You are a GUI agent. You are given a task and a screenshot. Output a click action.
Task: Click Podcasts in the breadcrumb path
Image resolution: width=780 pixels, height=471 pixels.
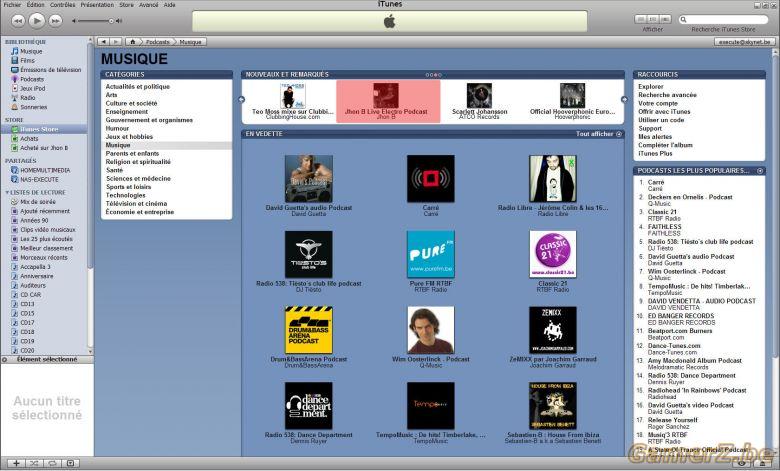click(157, 42)
